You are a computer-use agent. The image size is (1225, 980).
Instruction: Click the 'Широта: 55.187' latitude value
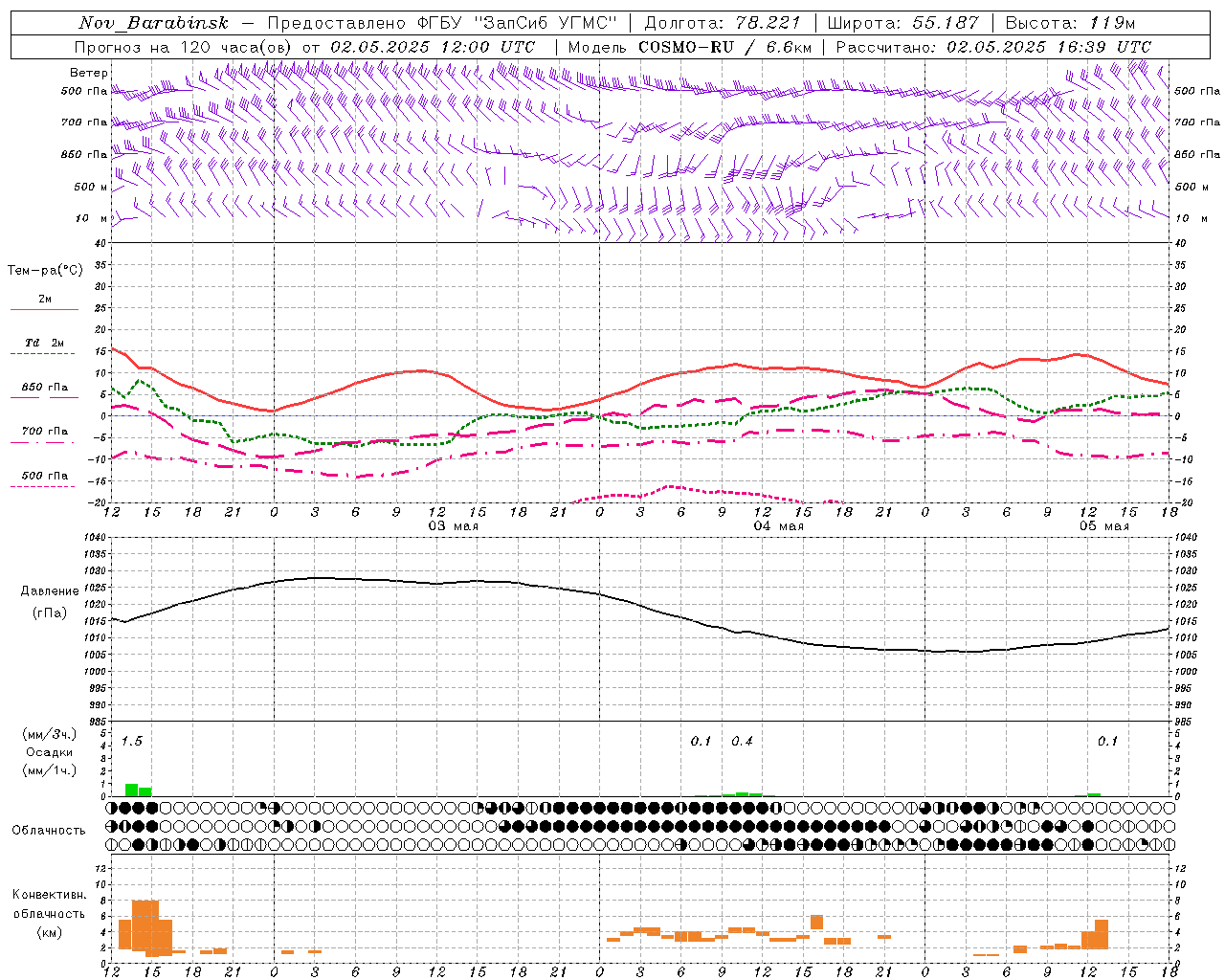[903, 23]
